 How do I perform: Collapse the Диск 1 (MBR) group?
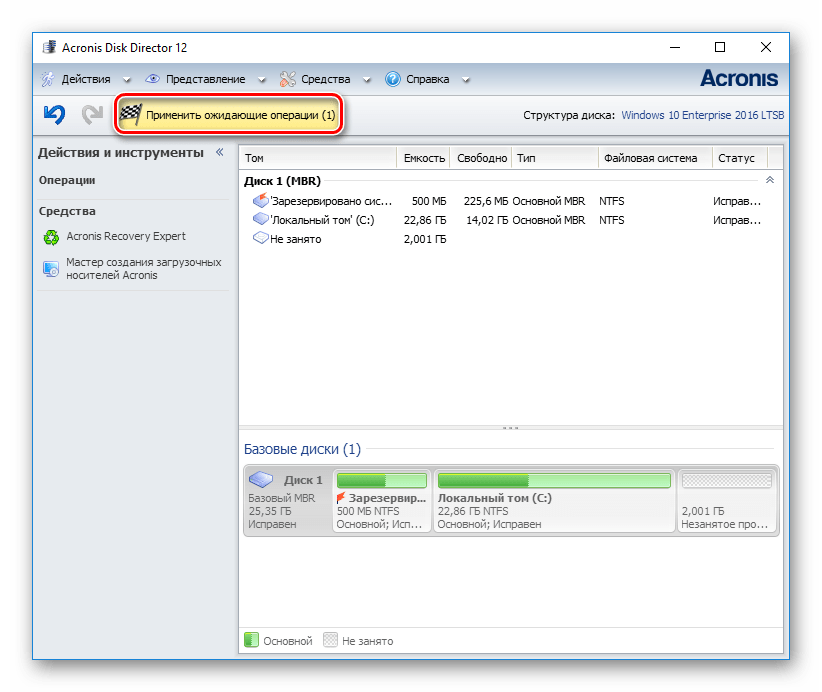pyautogui.click(x=769, y=180)
